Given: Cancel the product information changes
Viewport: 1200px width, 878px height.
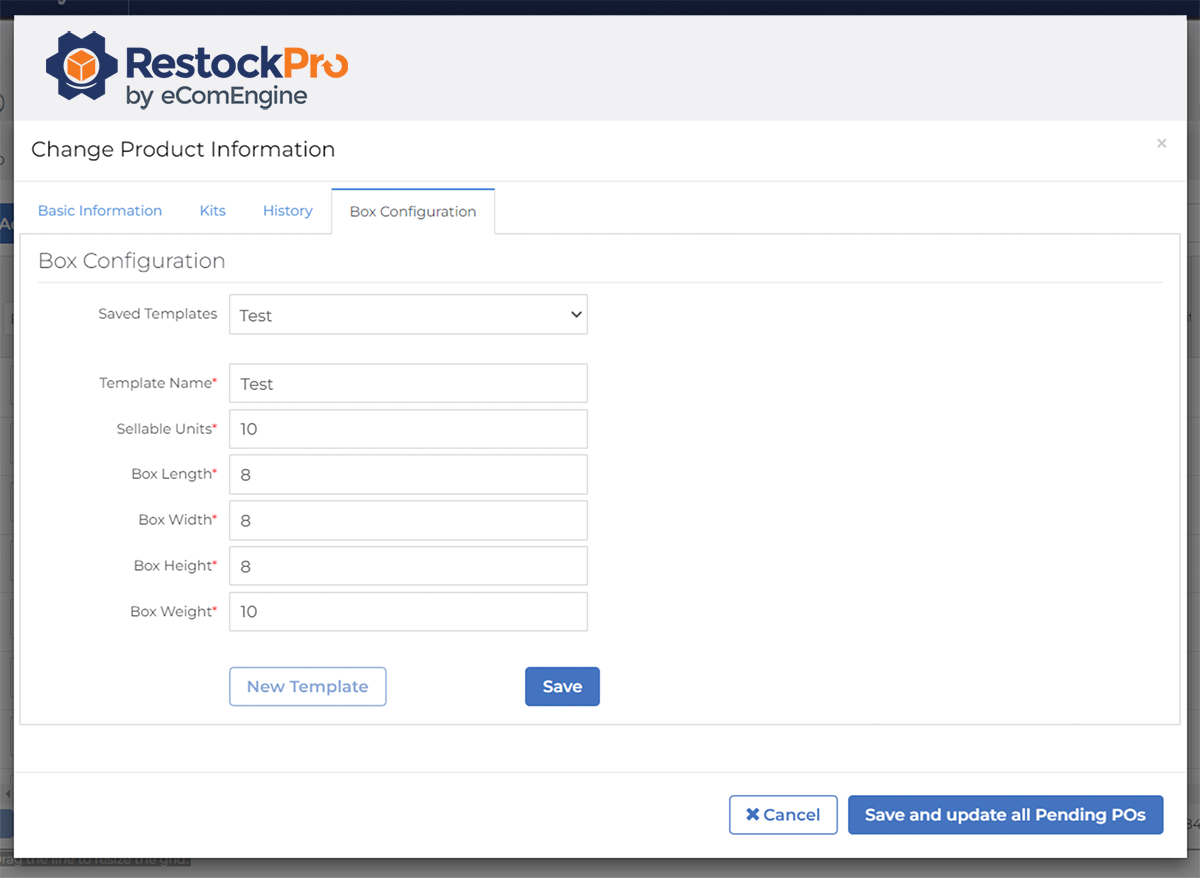Looking at the screenshot, I should pos(782,815).
